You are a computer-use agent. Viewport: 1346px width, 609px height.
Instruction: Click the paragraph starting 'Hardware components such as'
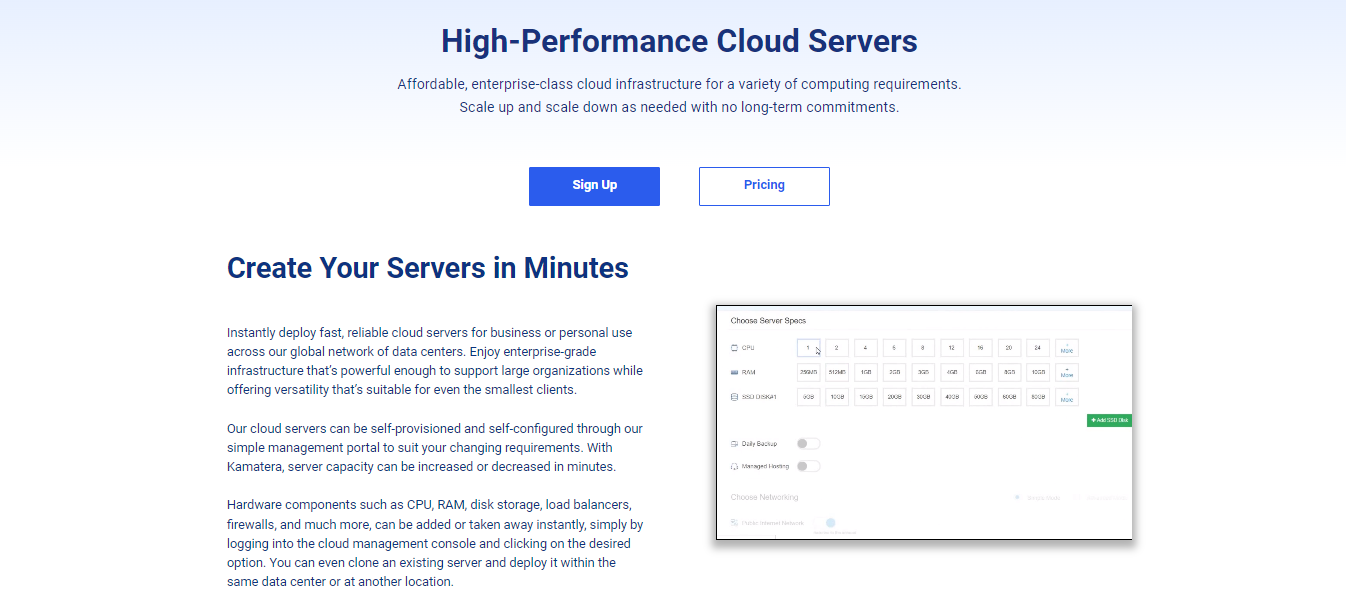coord(435,543)
